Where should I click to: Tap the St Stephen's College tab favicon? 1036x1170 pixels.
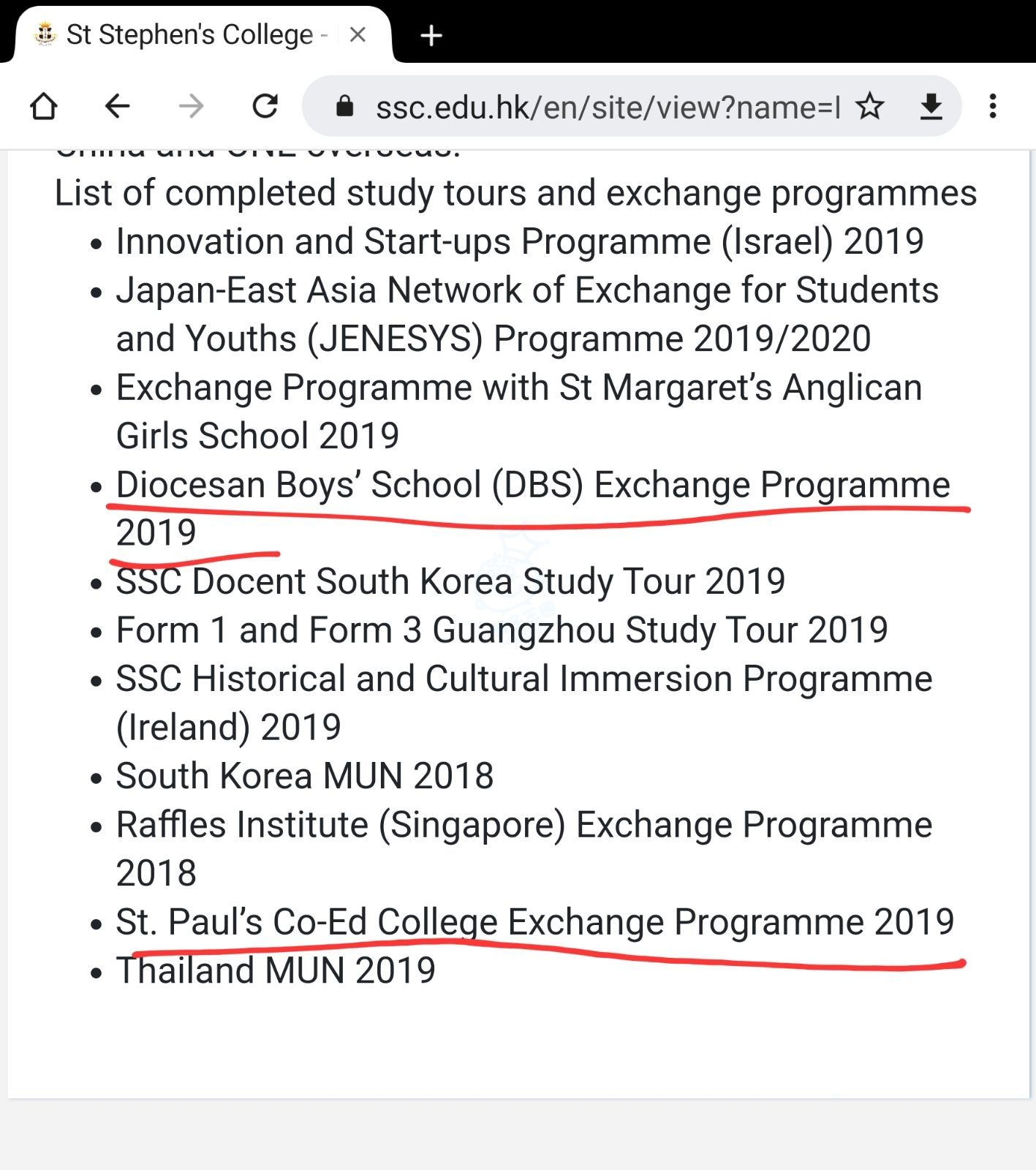[x=45, y=35]
